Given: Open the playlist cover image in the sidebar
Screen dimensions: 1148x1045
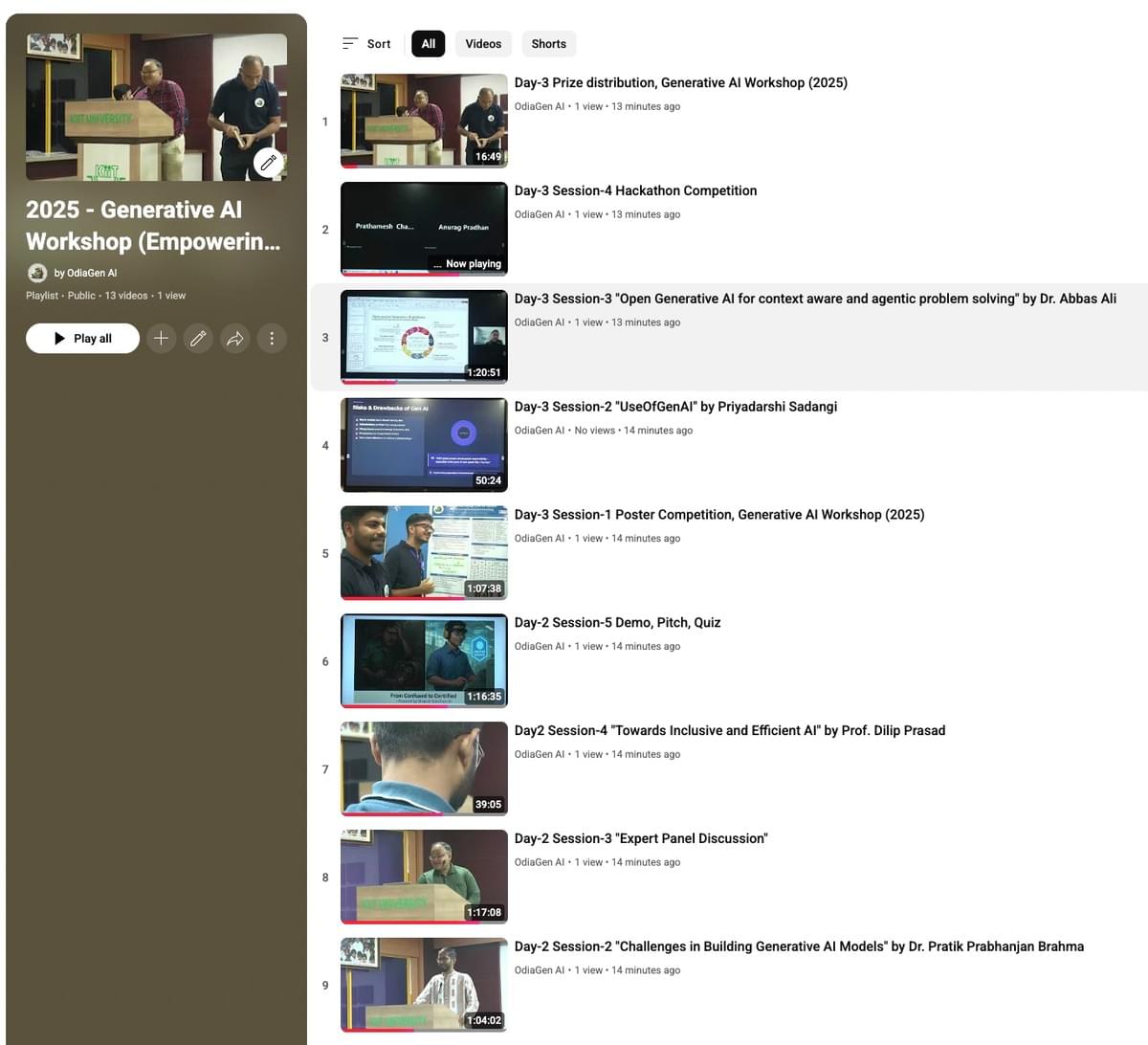Looking at the screenshot, I should coord(156,107).
